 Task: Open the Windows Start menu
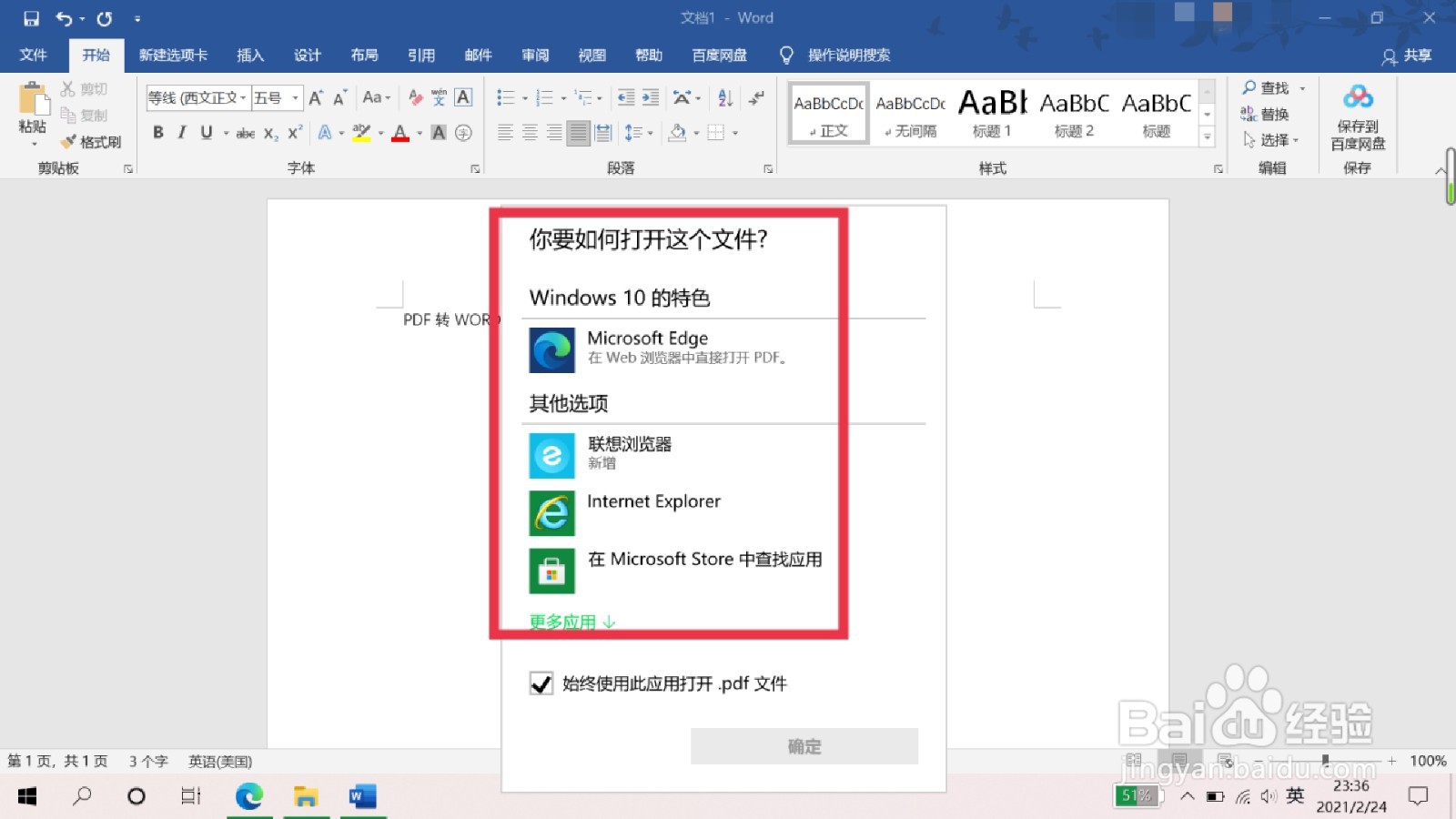point(27,796)
